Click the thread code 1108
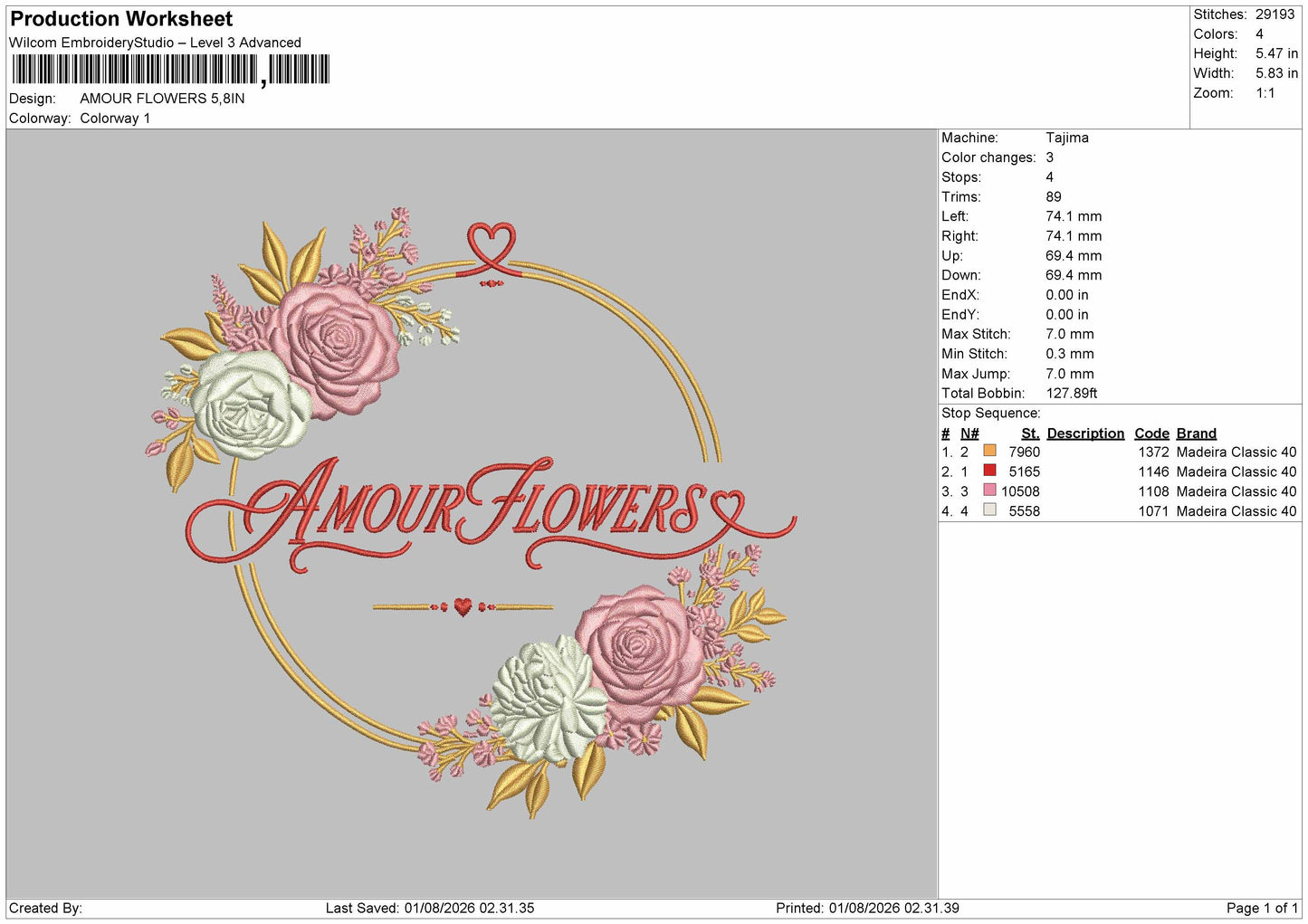Screen dimensions: 1308x924 [x=1153, y=491]
